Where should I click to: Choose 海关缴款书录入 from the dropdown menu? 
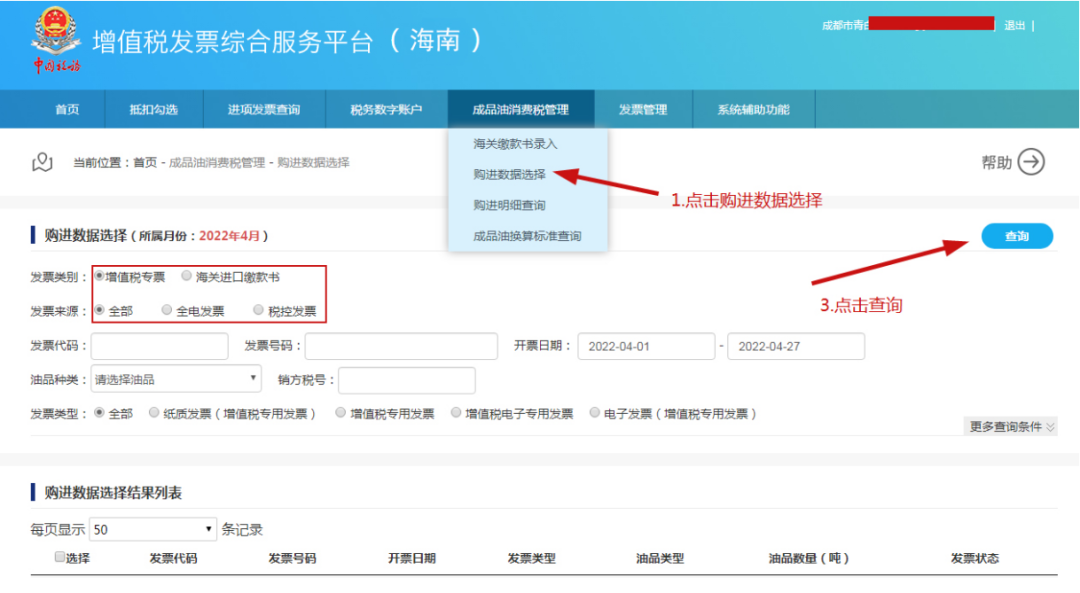pyautogui.click(x=515, y=144)
